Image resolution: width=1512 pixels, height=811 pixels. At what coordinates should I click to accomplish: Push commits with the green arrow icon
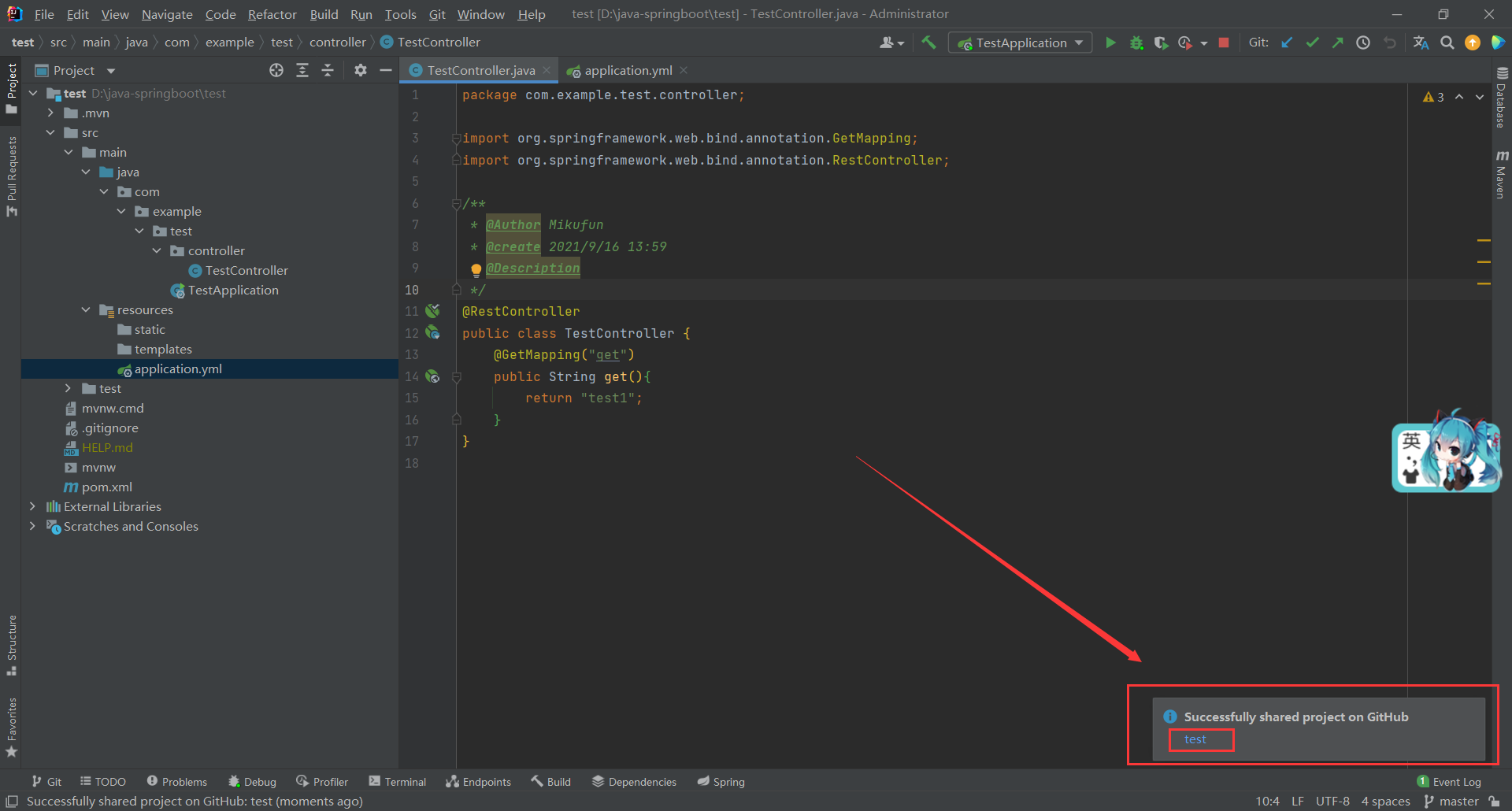[x=1337, y=43]
